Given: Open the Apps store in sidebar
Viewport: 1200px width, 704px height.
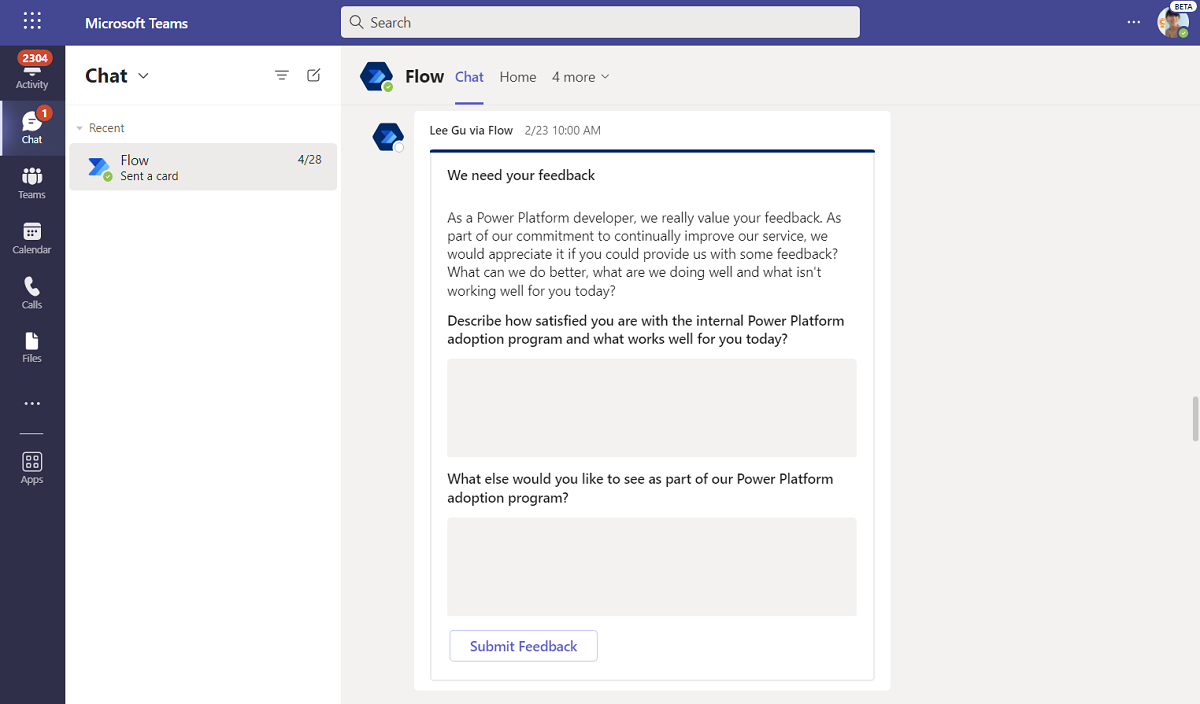Looking at the screenshot, I should click(32, 467).
